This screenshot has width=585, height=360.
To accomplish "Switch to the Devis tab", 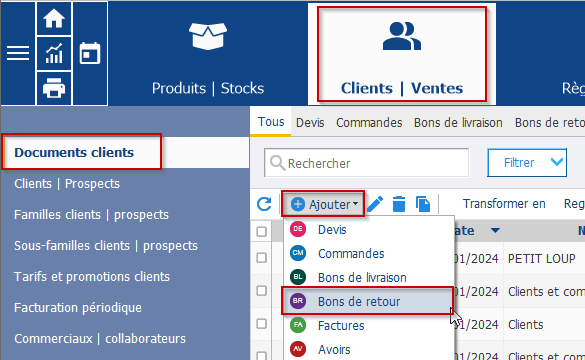I will click(x=310, y=123).
